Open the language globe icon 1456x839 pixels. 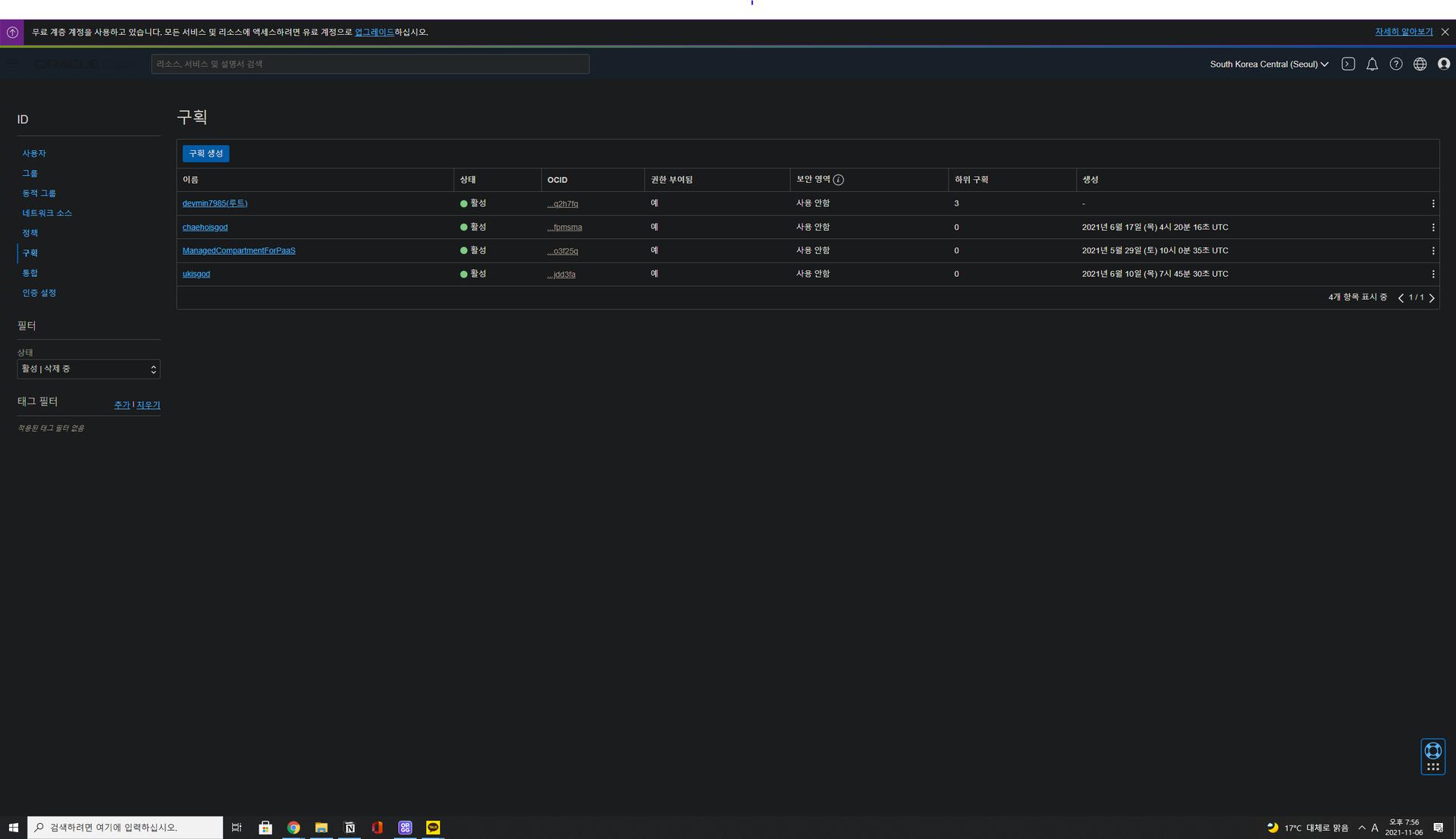(x=1420, y=64)
